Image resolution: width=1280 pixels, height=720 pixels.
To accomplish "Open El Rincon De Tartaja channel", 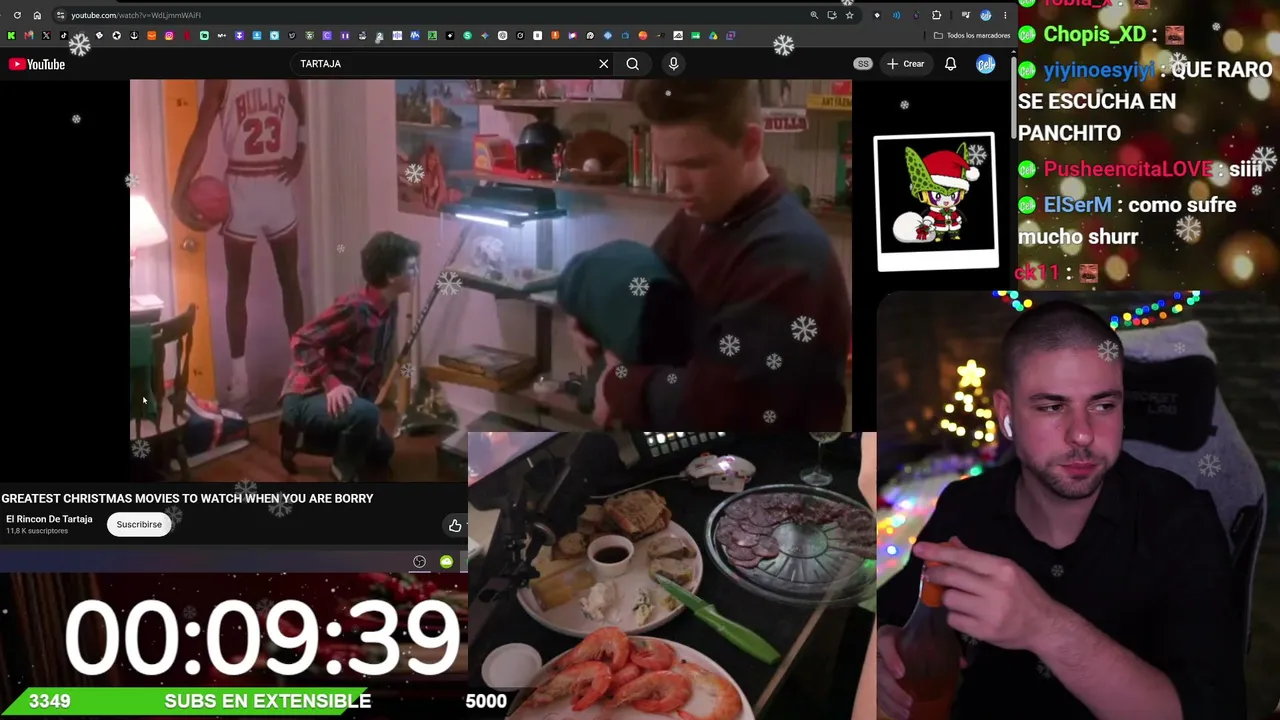I will [49, 519].
